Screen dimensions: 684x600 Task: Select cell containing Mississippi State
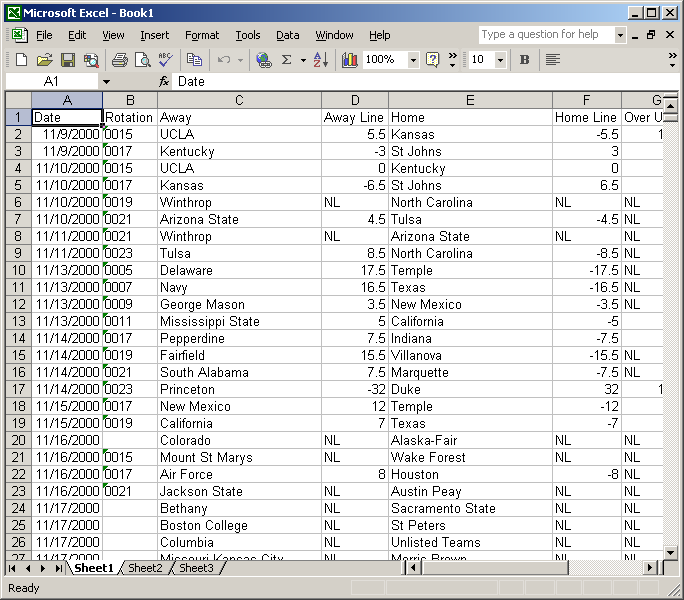click(x=239, y=321)
